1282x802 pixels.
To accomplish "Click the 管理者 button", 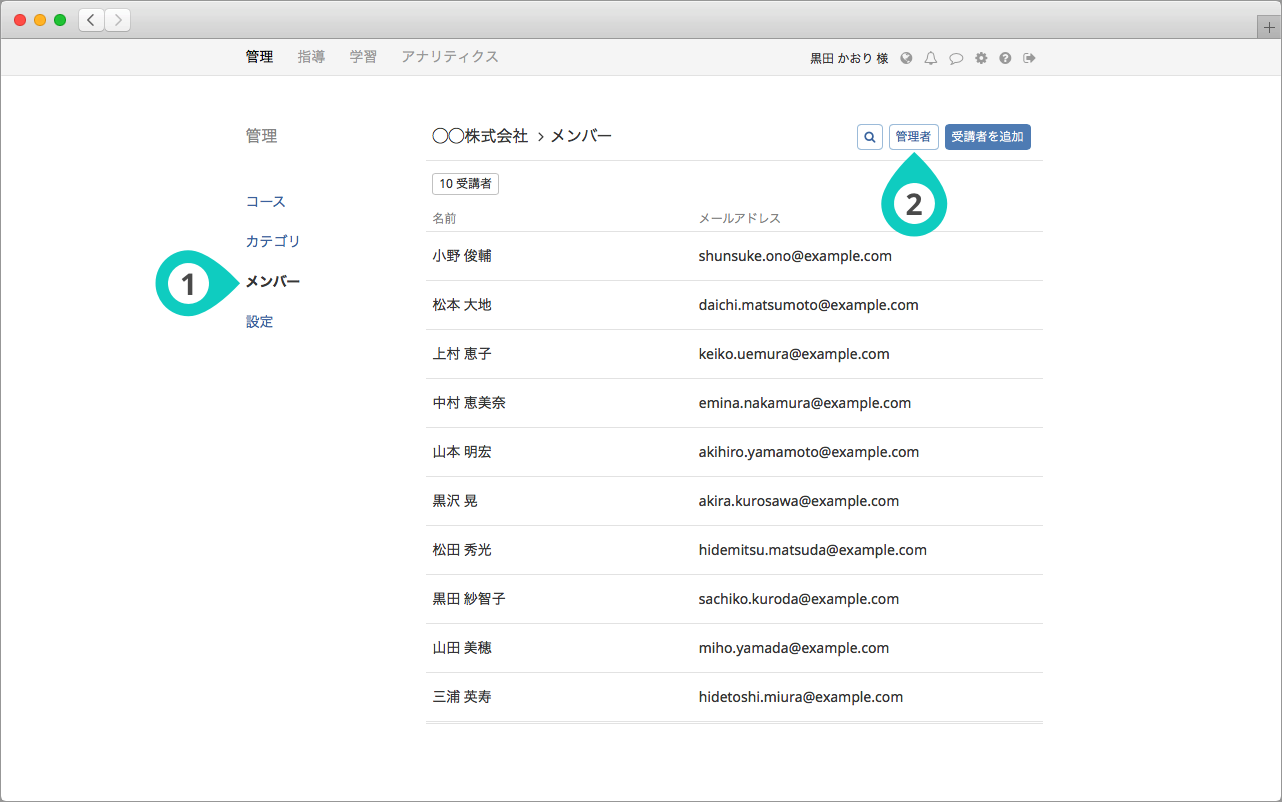I will point(913,137).
